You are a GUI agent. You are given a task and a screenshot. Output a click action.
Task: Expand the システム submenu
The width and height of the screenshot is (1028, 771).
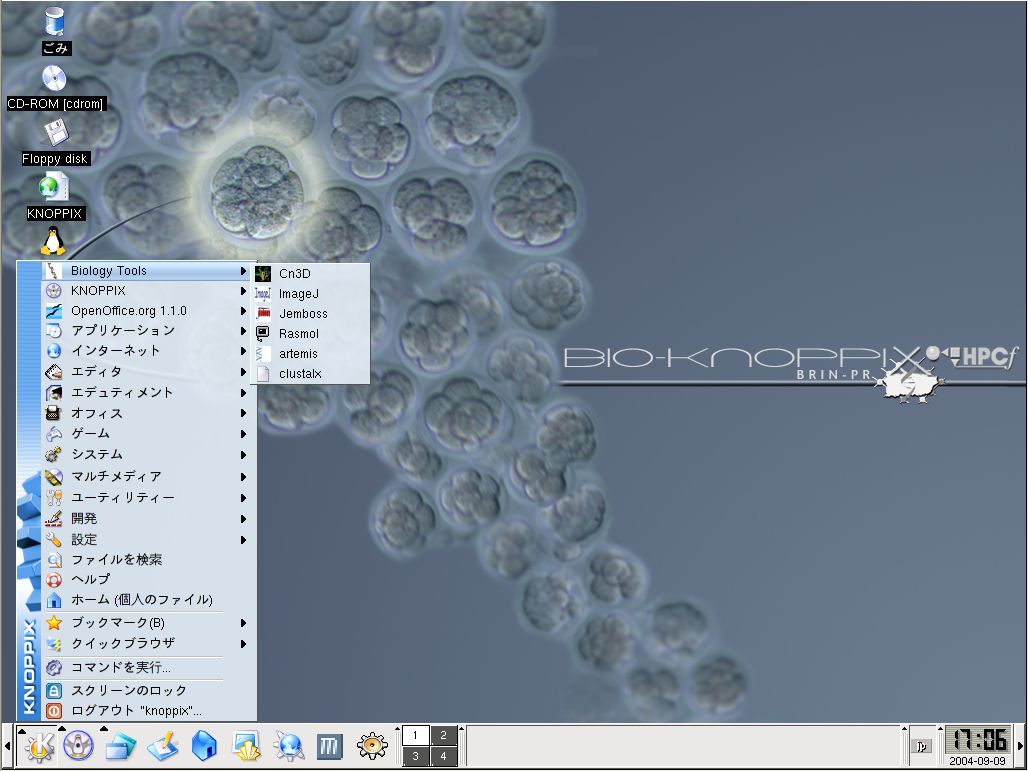point(149,454)
